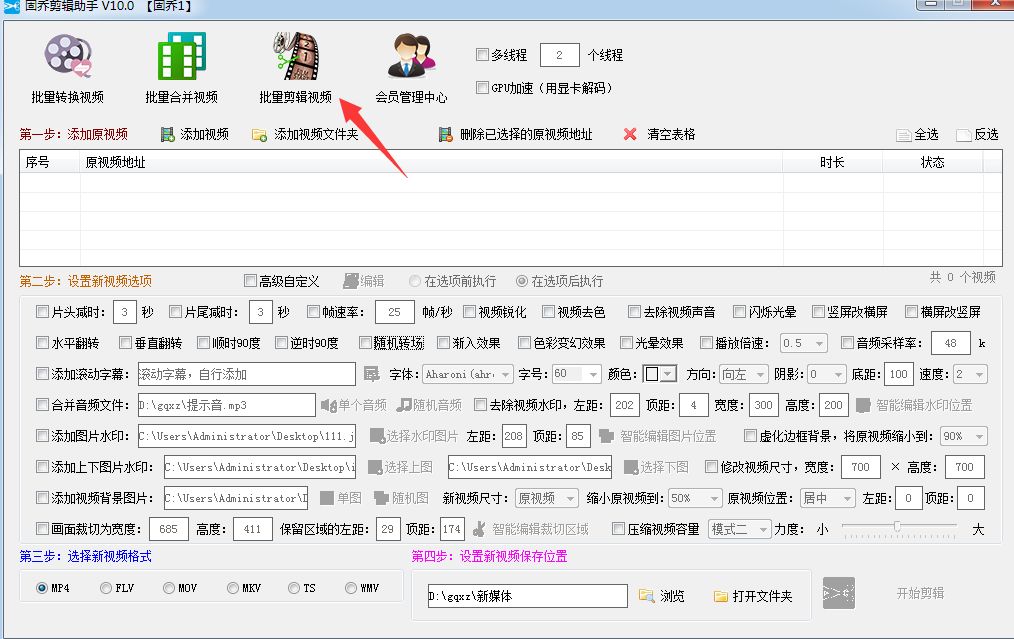The height and width of the screenshot is (639, 1014).
Task: Click the save path D:\gqxz\新媒体 field
Action: click(x=527, y=596)
